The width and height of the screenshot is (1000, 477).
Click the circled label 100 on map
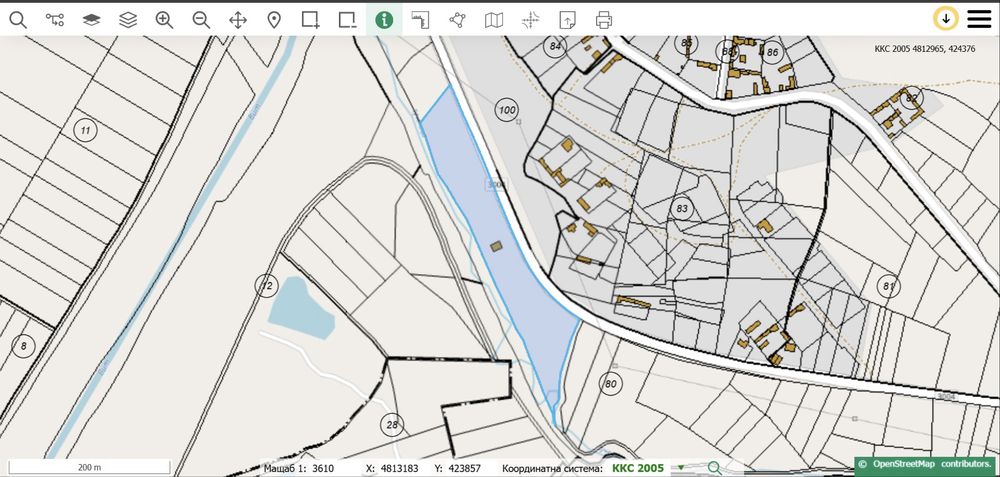click(506, 110)
